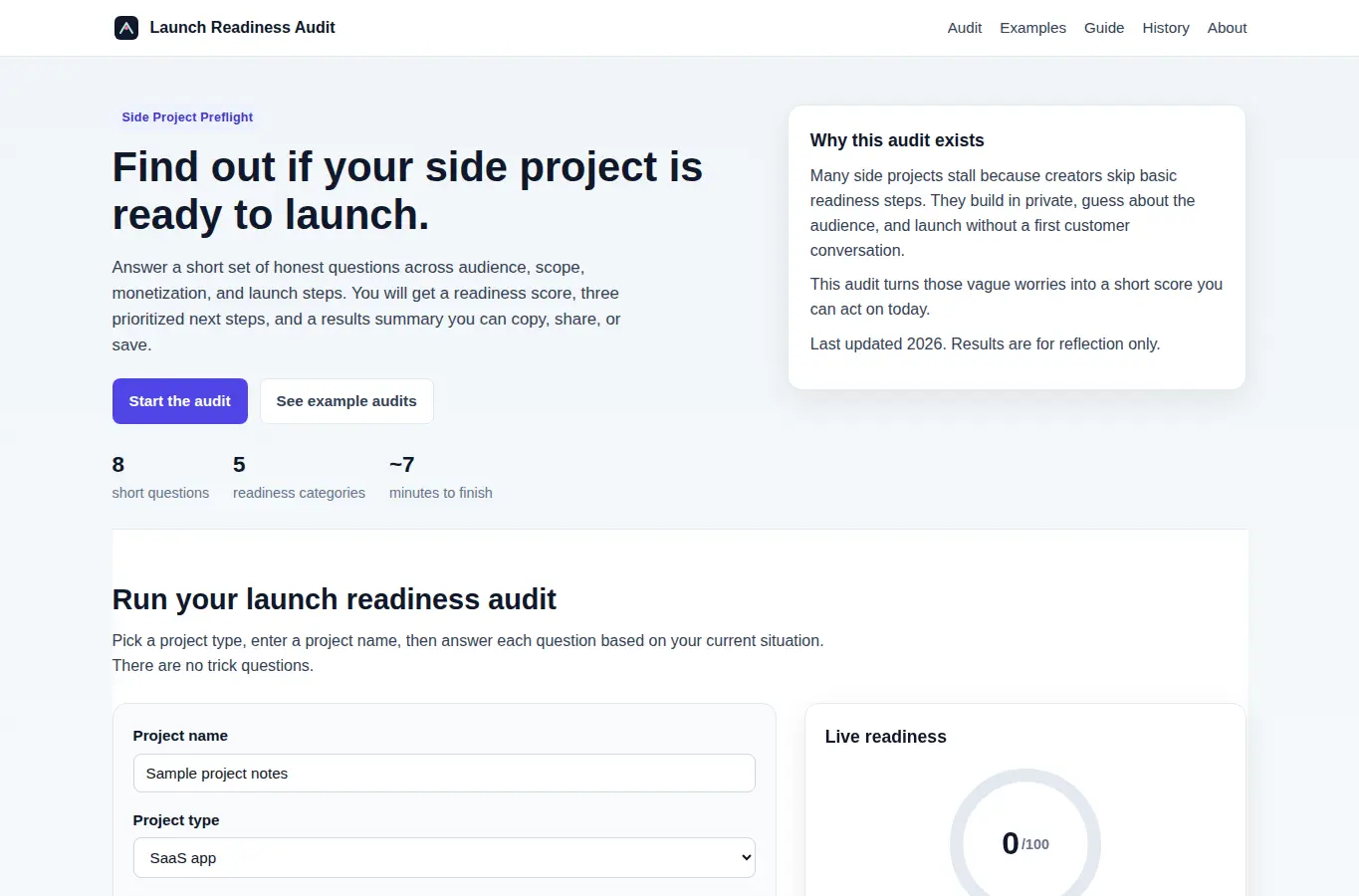Click the '~7 minutes to finish' stat

pyautogui.click(x=440, y=478)
